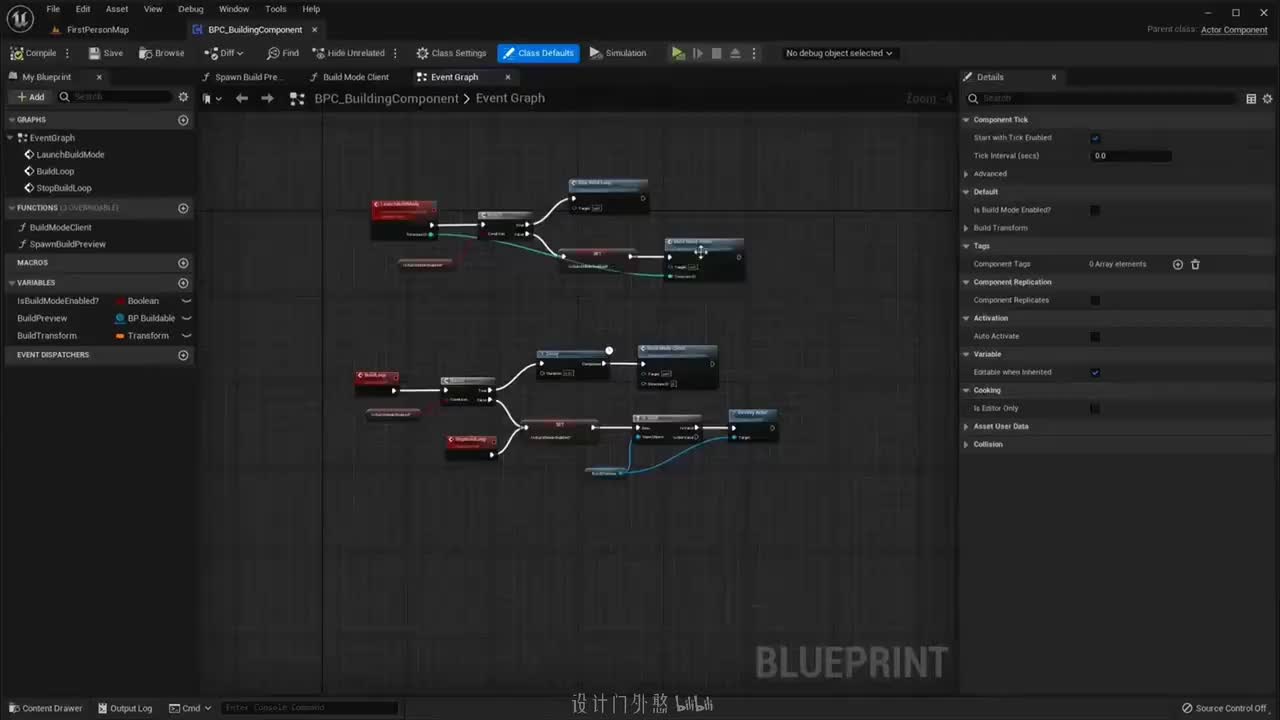Enable Is Build Mode Enabled checkbox

pos(1095,210)
